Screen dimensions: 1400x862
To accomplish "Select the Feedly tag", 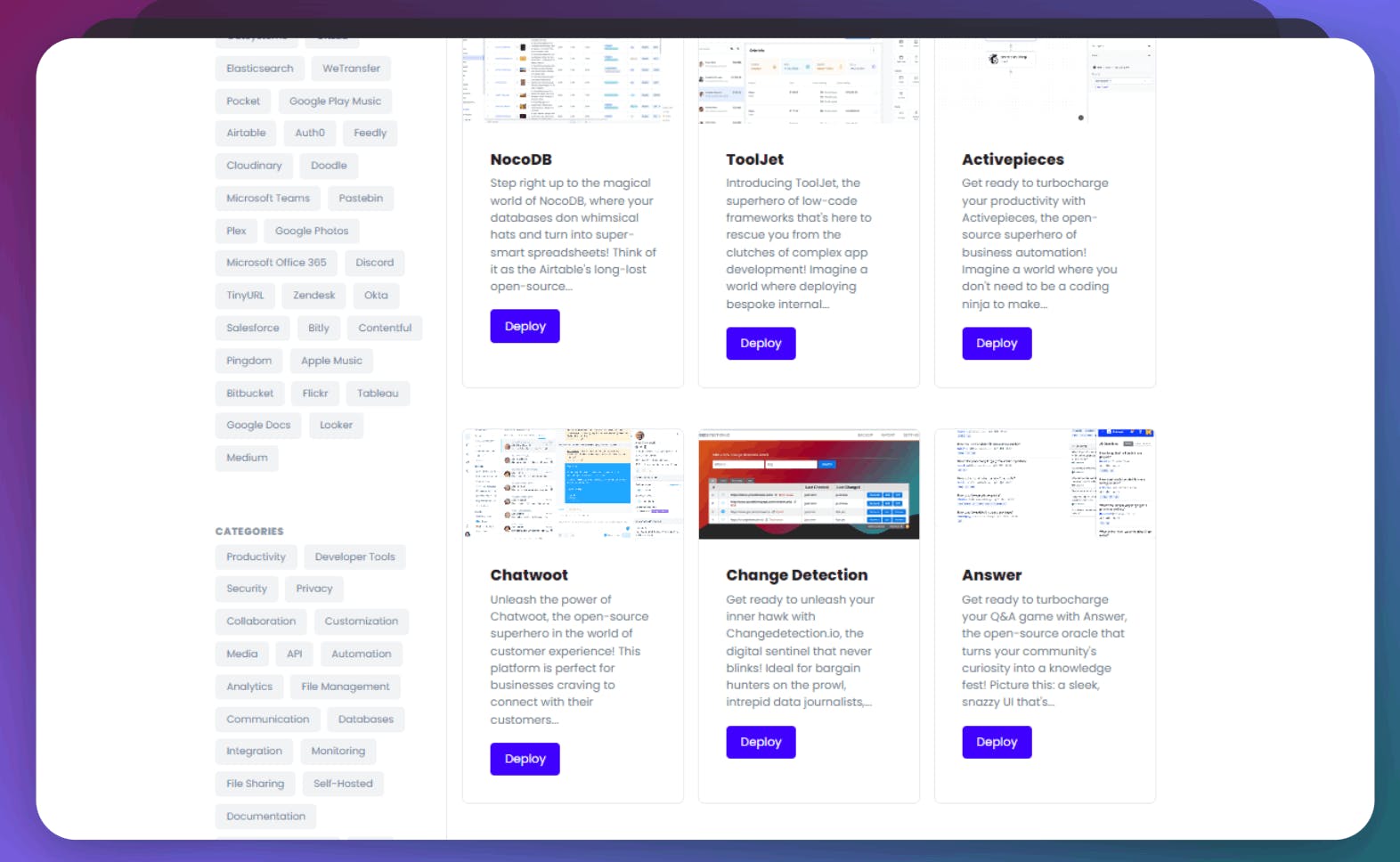I will (x=370, y=134).
